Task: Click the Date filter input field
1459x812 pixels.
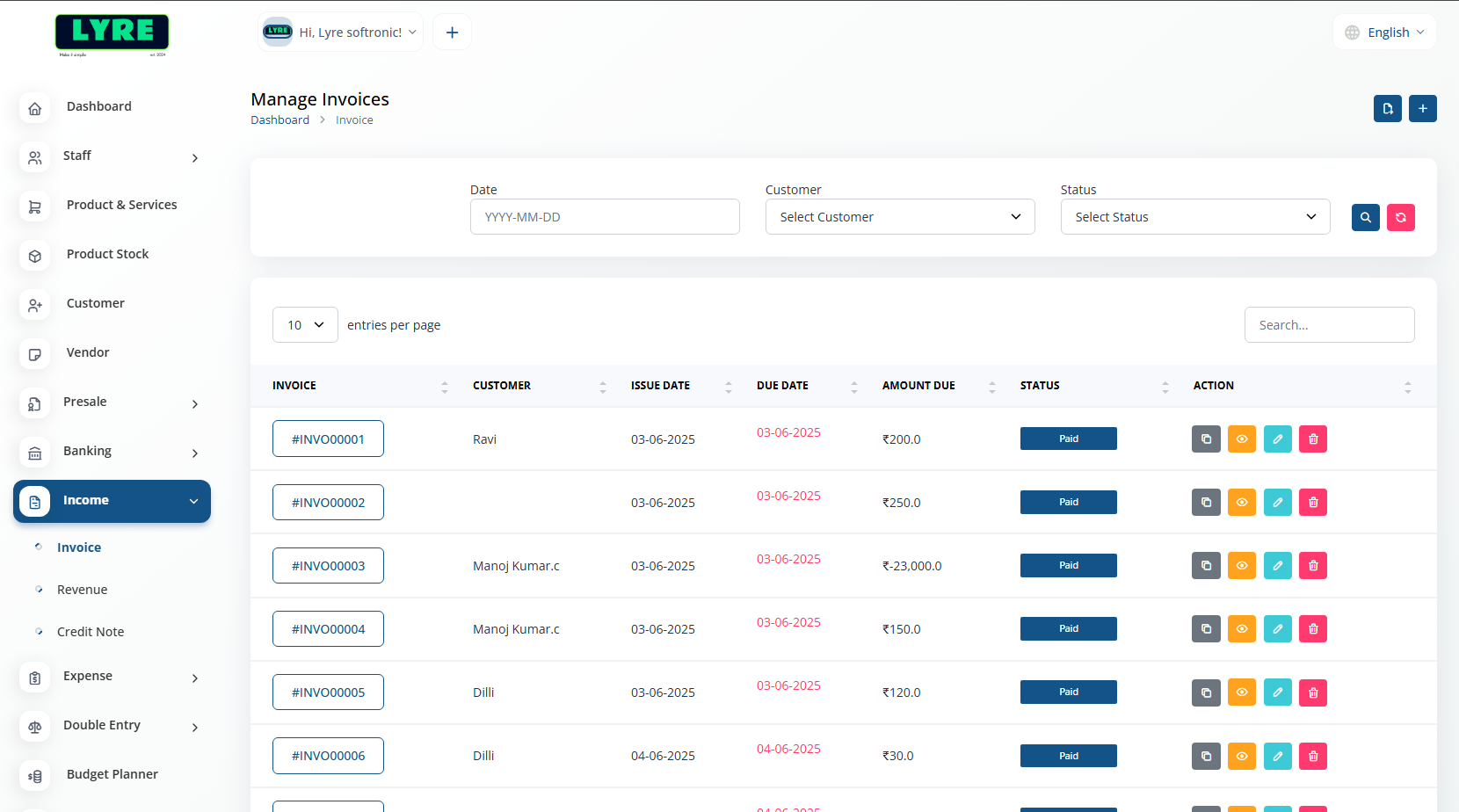Action: click(605, 217)
